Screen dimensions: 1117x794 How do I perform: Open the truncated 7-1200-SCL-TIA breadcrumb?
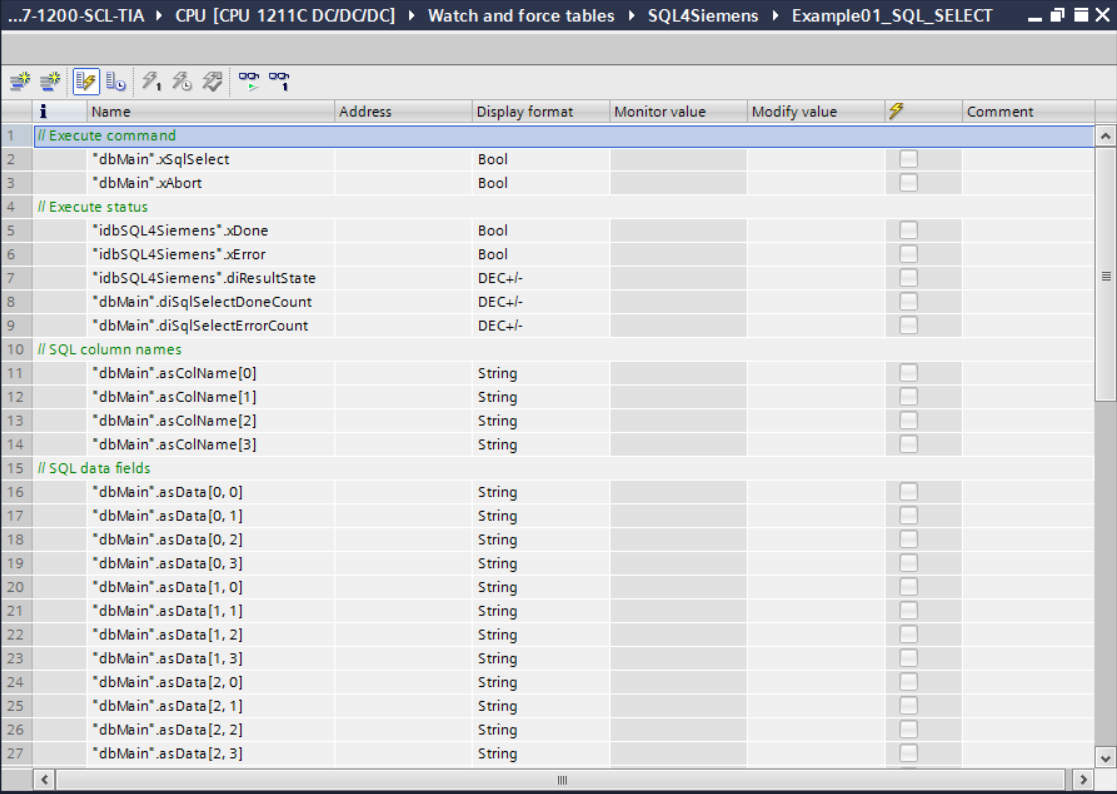76,16
